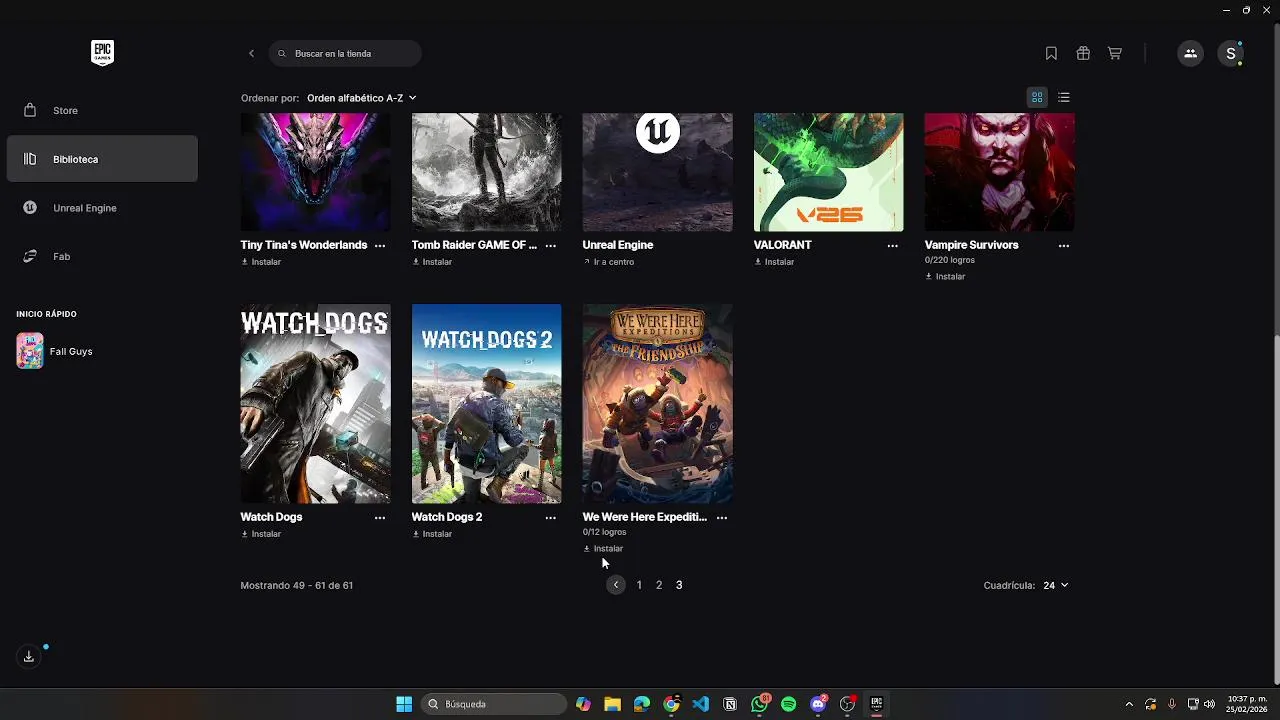Open the We Were Here Expeditions cover

pyautogui.click(x=658, y=404)
